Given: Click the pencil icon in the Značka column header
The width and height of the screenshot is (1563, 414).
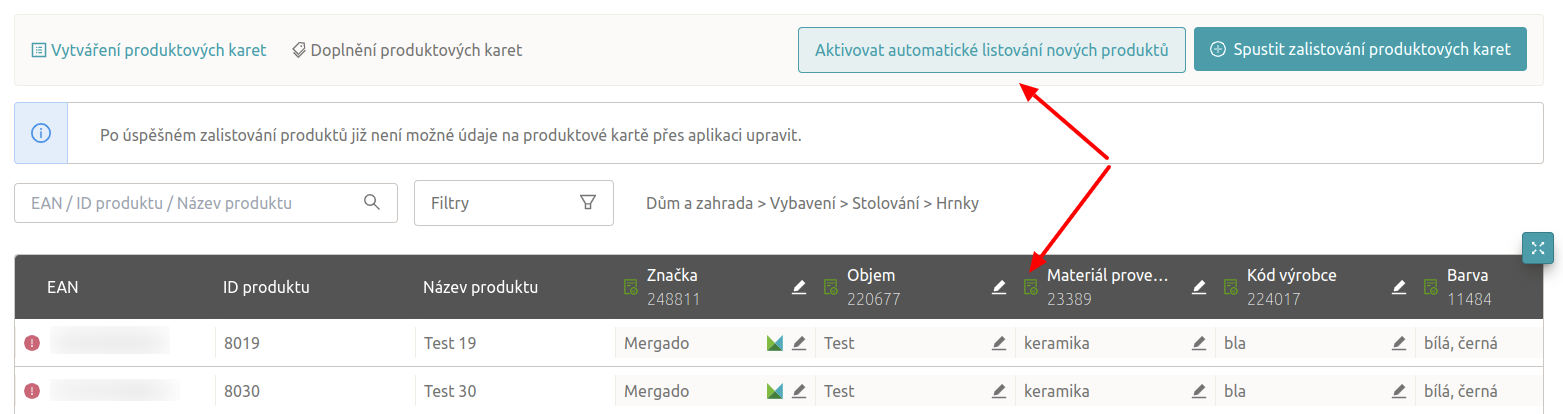Looking at the screenshot, I should [798, 288].
